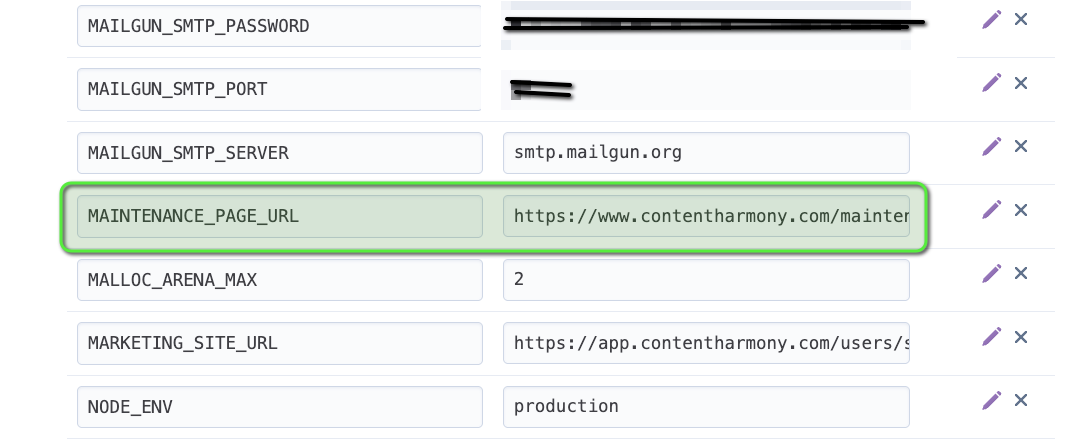
Task: Remove the MAILGUN_SMTP_PORT config var
Action: pyautogui.click(x=1021, y=83)
